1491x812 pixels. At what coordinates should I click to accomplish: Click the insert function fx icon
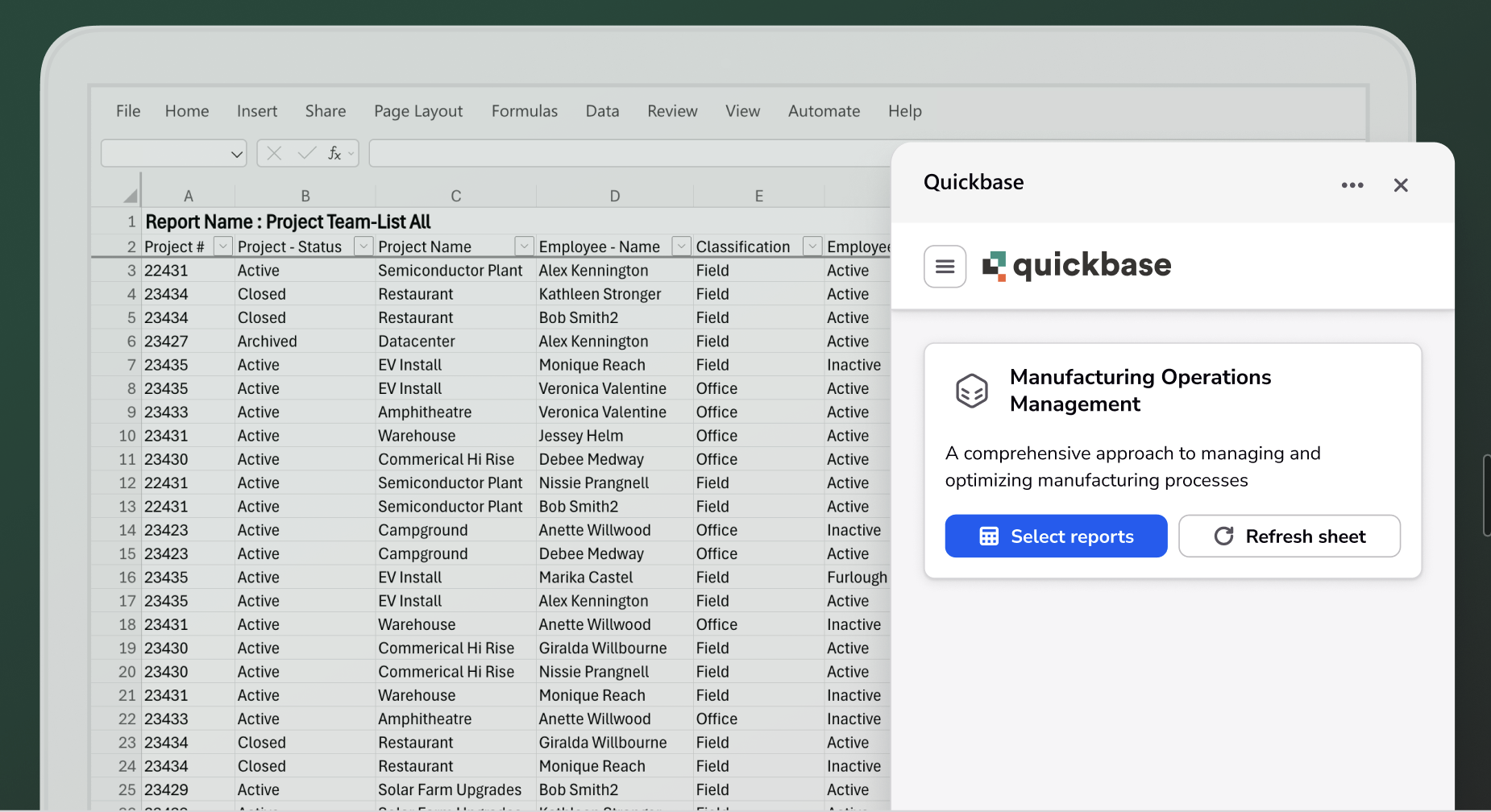tap(334, 153)
